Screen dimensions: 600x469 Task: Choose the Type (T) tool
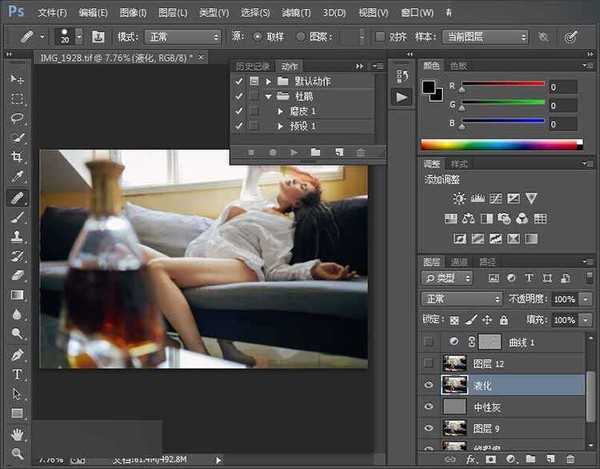[x=17, y=374]
